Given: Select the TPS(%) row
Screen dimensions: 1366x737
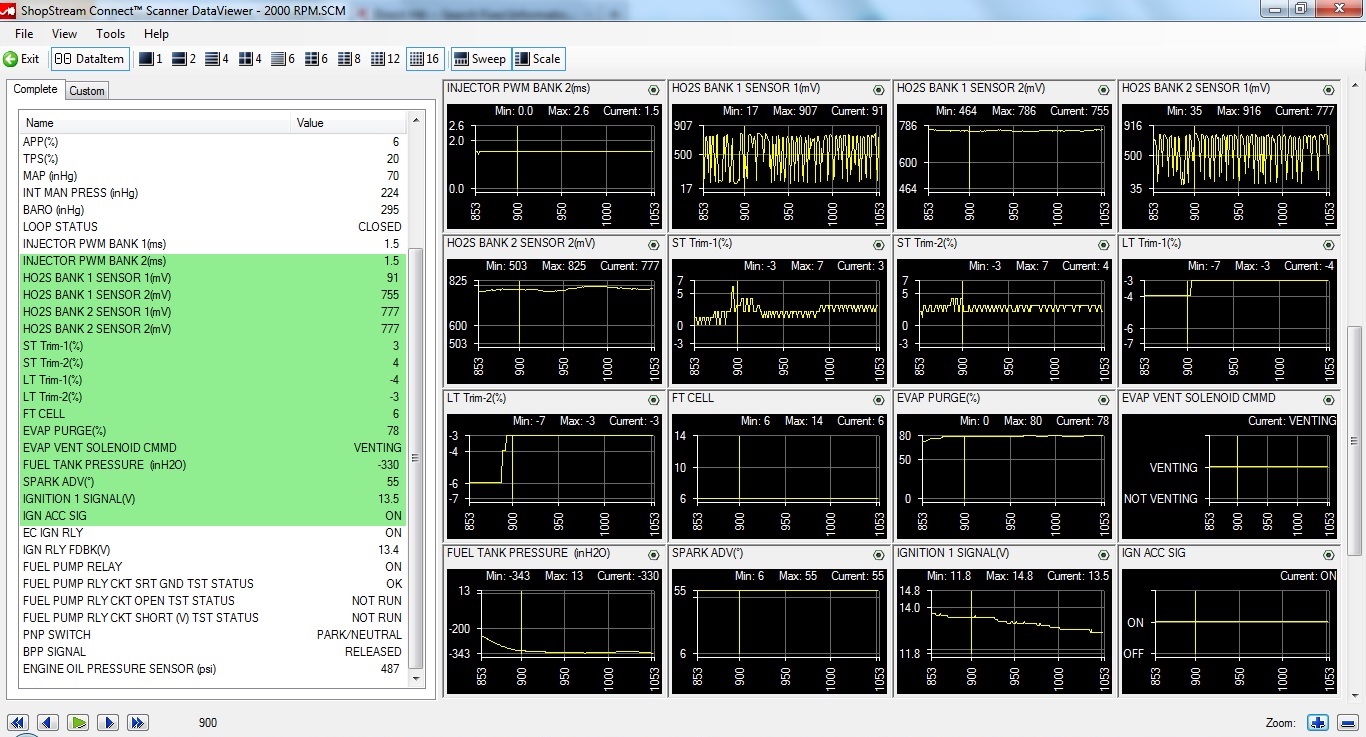Looking at the screenshot, I should (x=212, y=159).
